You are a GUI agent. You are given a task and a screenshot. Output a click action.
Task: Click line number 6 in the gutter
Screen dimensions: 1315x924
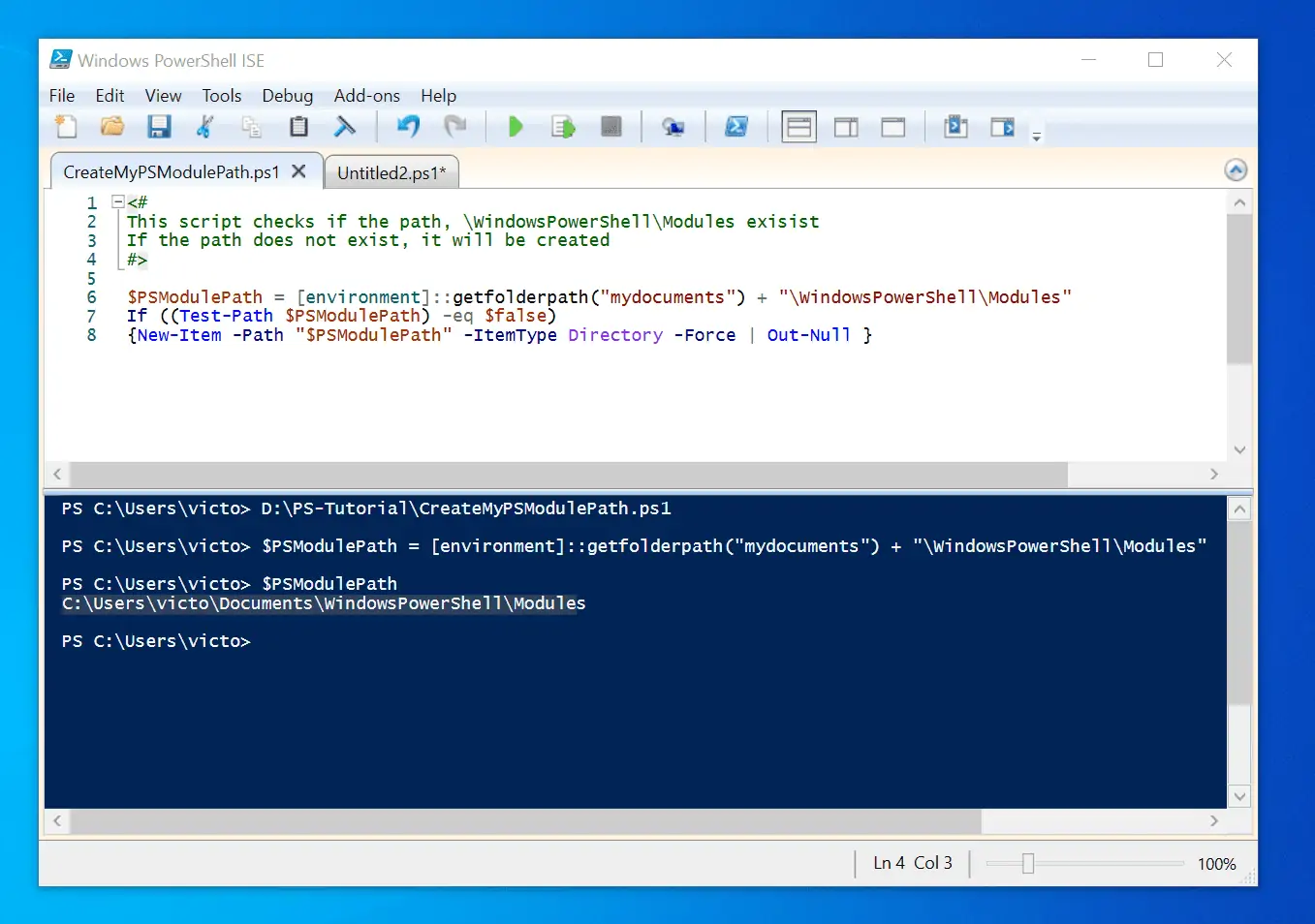(x=92, y=297)
